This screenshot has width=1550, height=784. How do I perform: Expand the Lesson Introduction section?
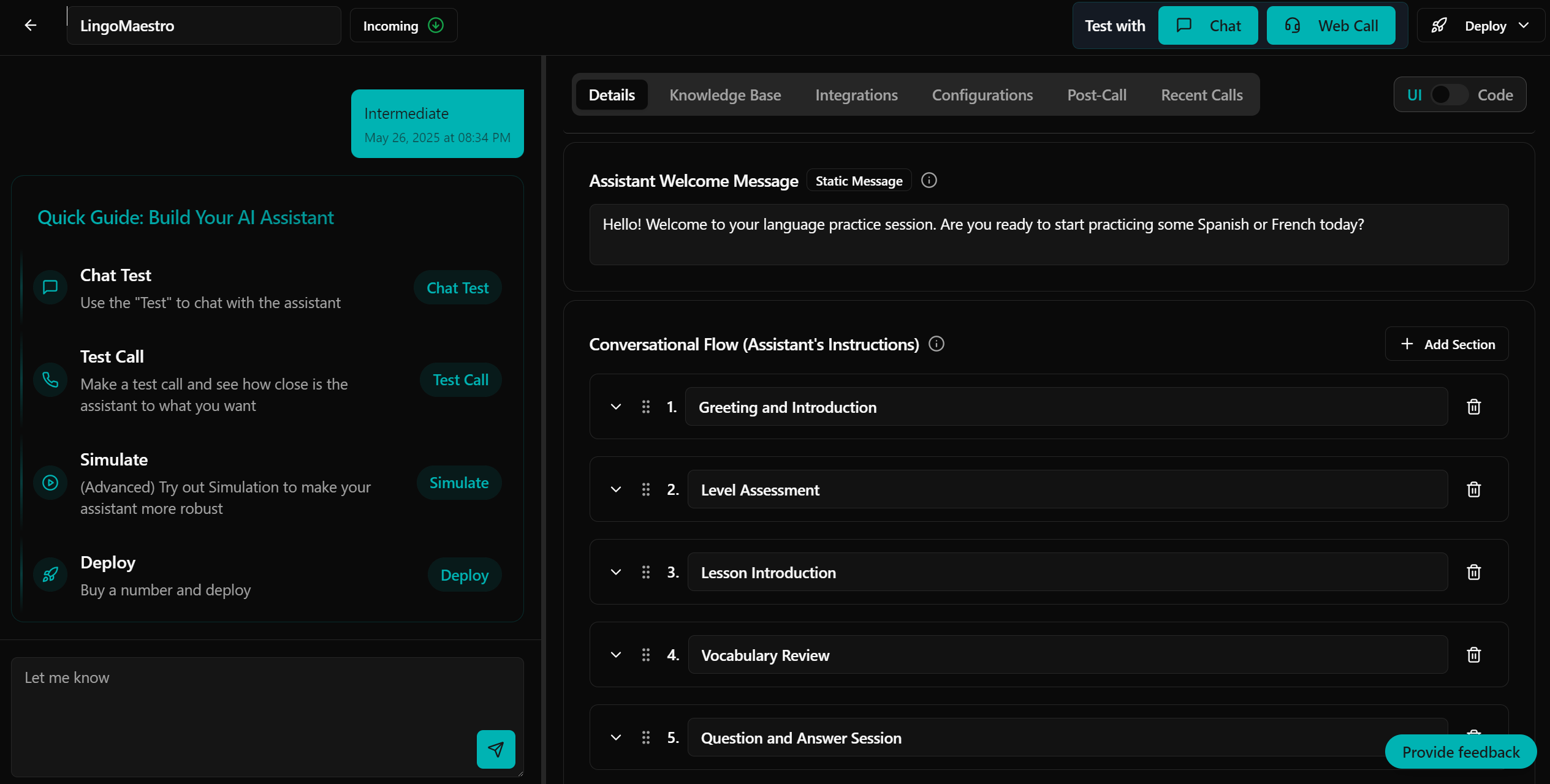pyautogui.click(x=616, y=572)
